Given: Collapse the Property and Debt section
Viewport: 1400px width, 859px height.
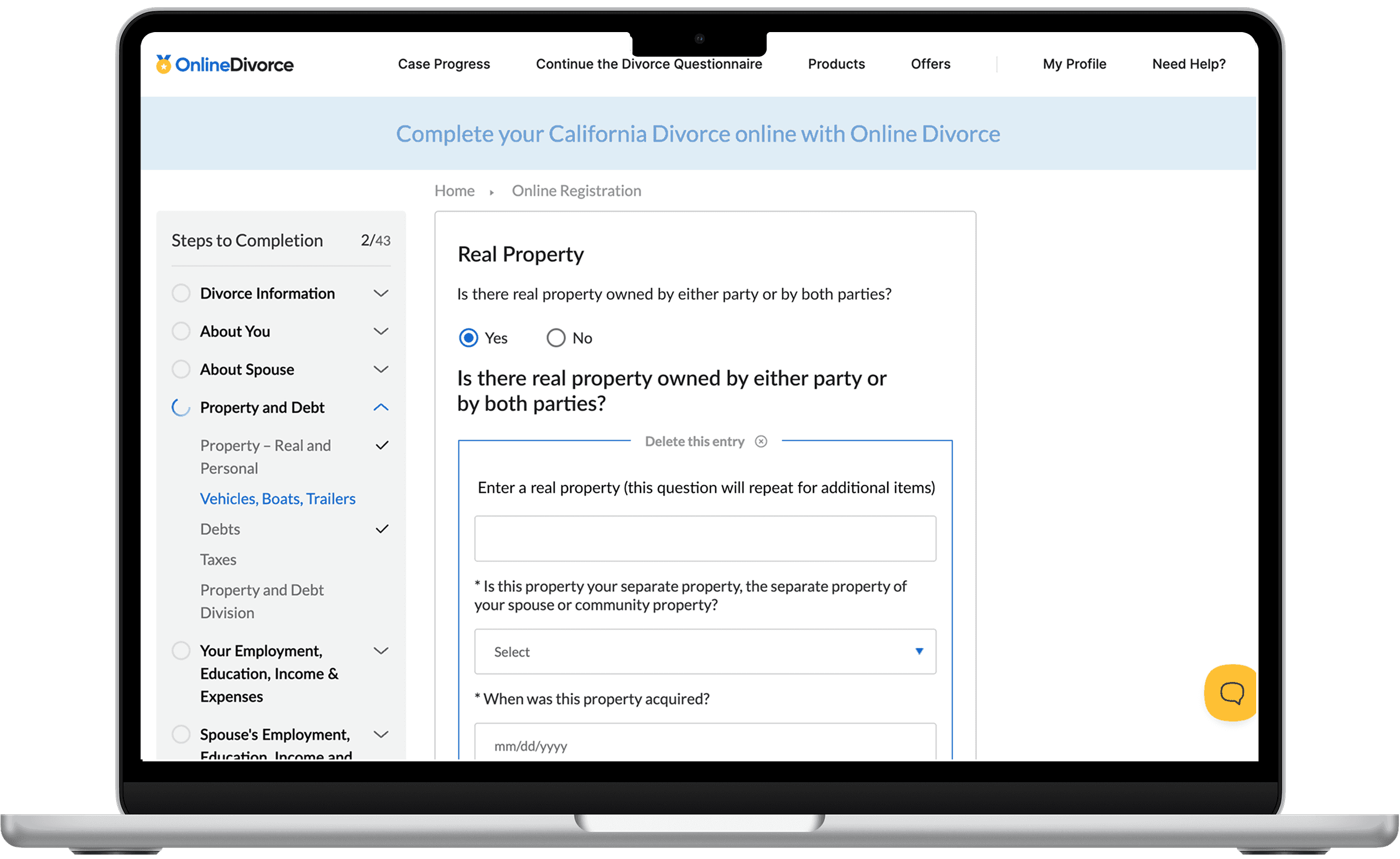Looking at the screenshot, I should point(381,407).
